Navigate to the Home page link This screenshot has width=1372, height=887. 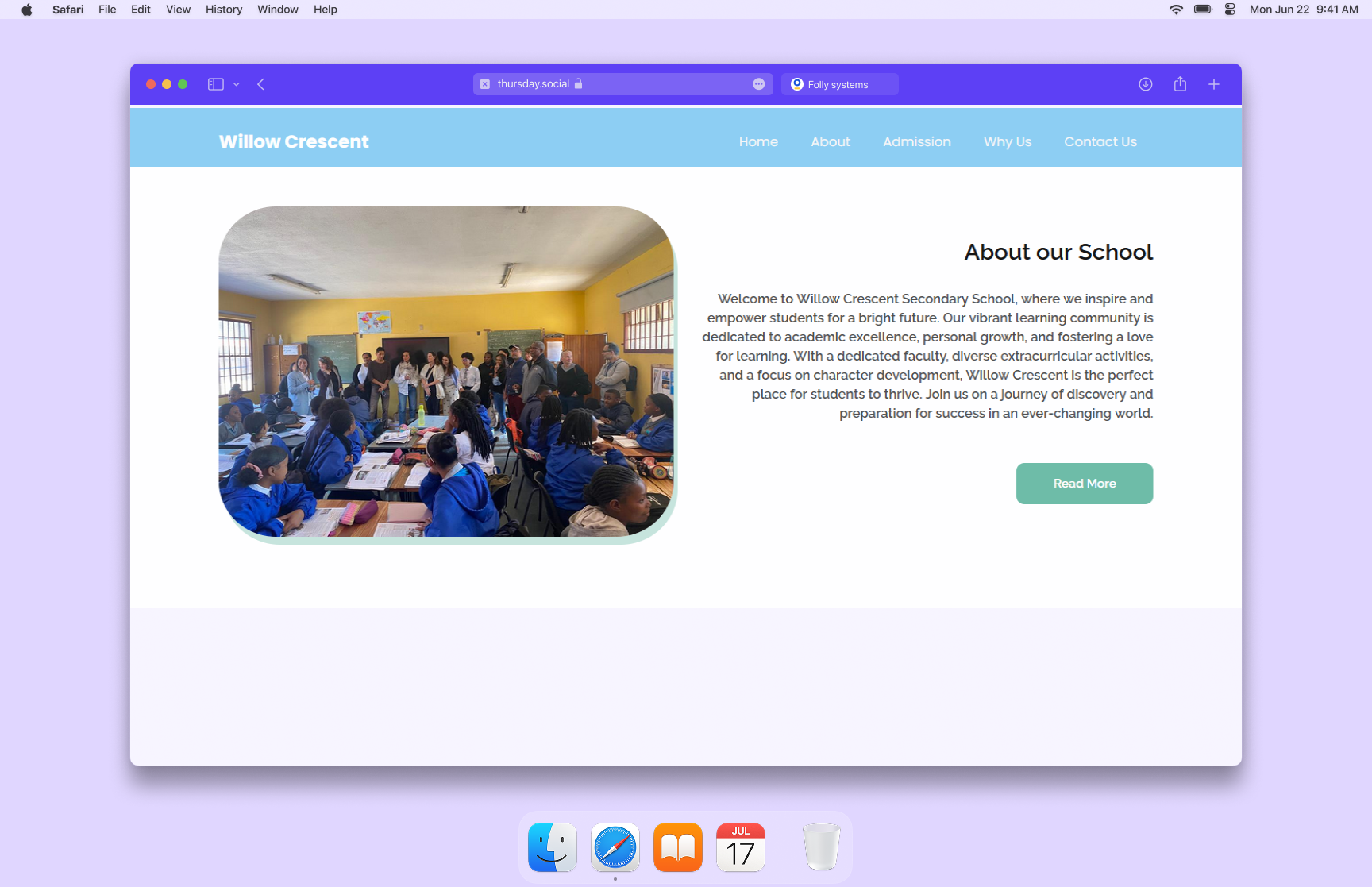point(758,141)
